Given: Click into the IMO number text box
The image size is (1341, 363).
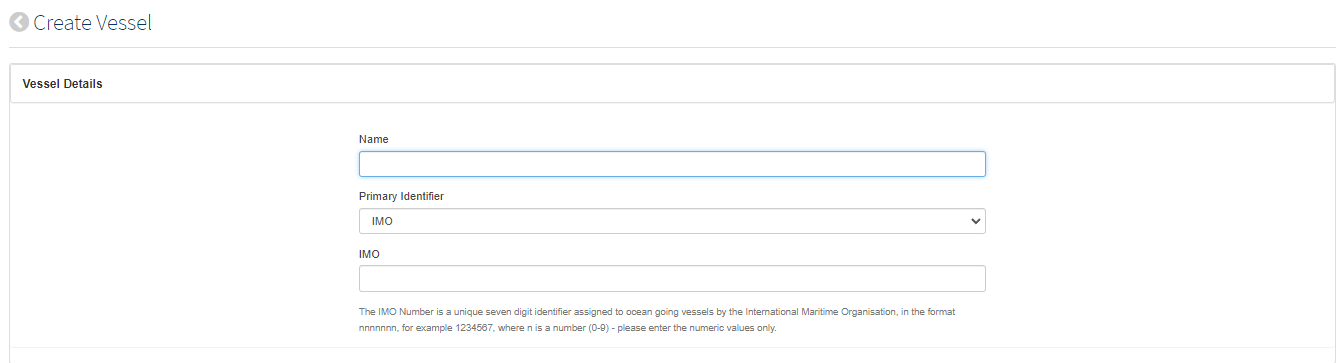Looking at the screenshot, I should coord(672,278).
